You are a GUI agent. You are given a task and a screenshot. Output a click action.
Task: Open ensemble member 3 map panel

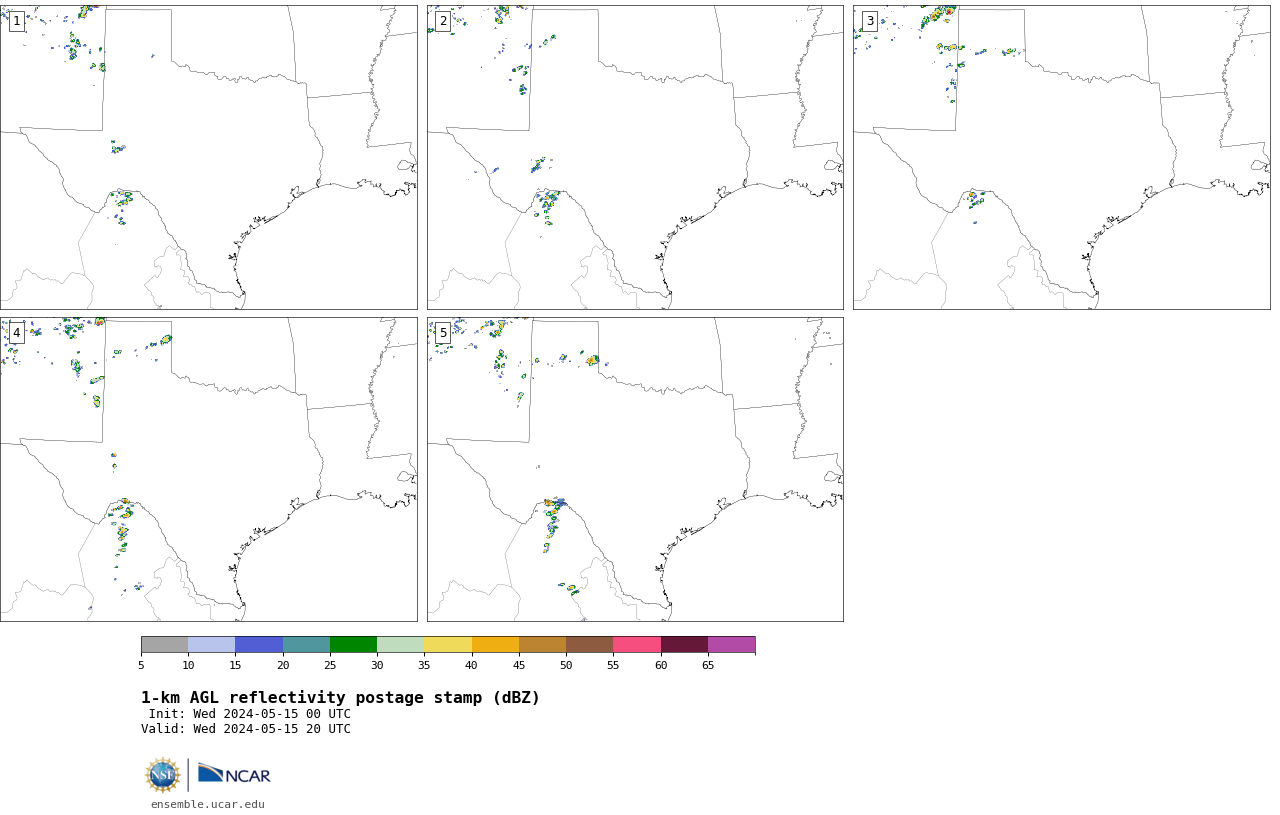coord(1061,157)
